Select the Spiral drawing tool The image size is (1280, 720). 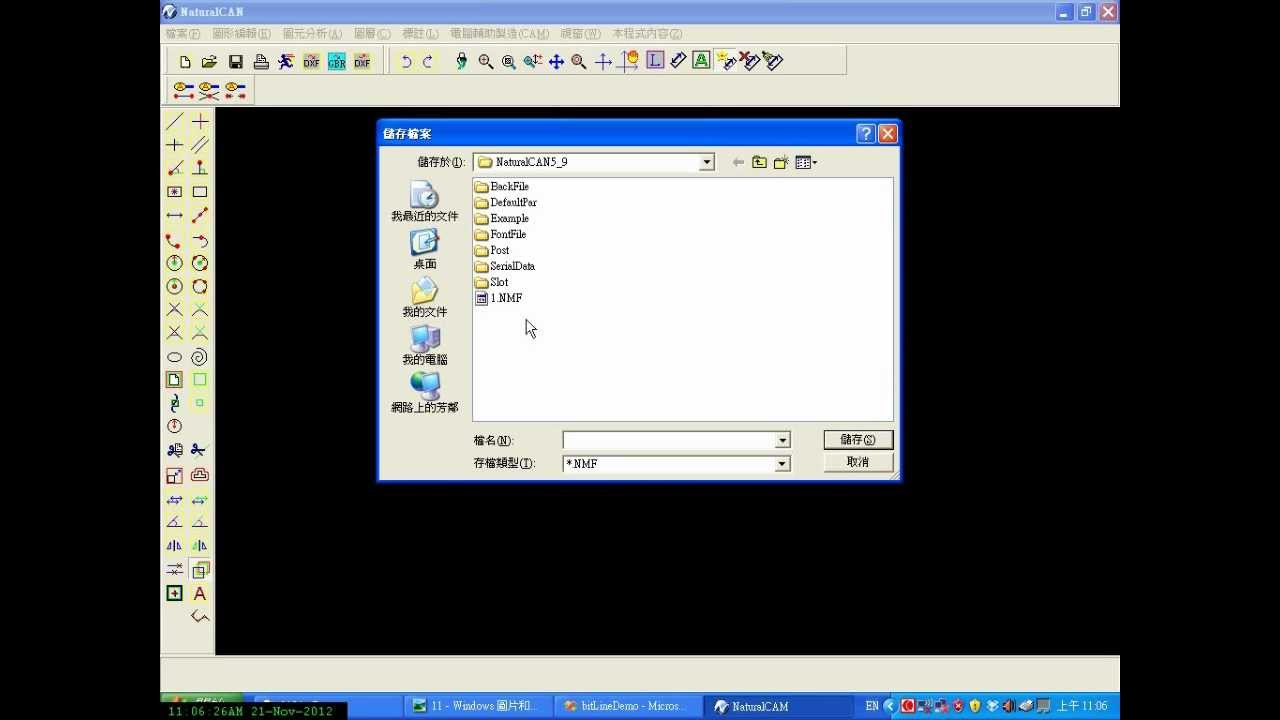point(200,357)
